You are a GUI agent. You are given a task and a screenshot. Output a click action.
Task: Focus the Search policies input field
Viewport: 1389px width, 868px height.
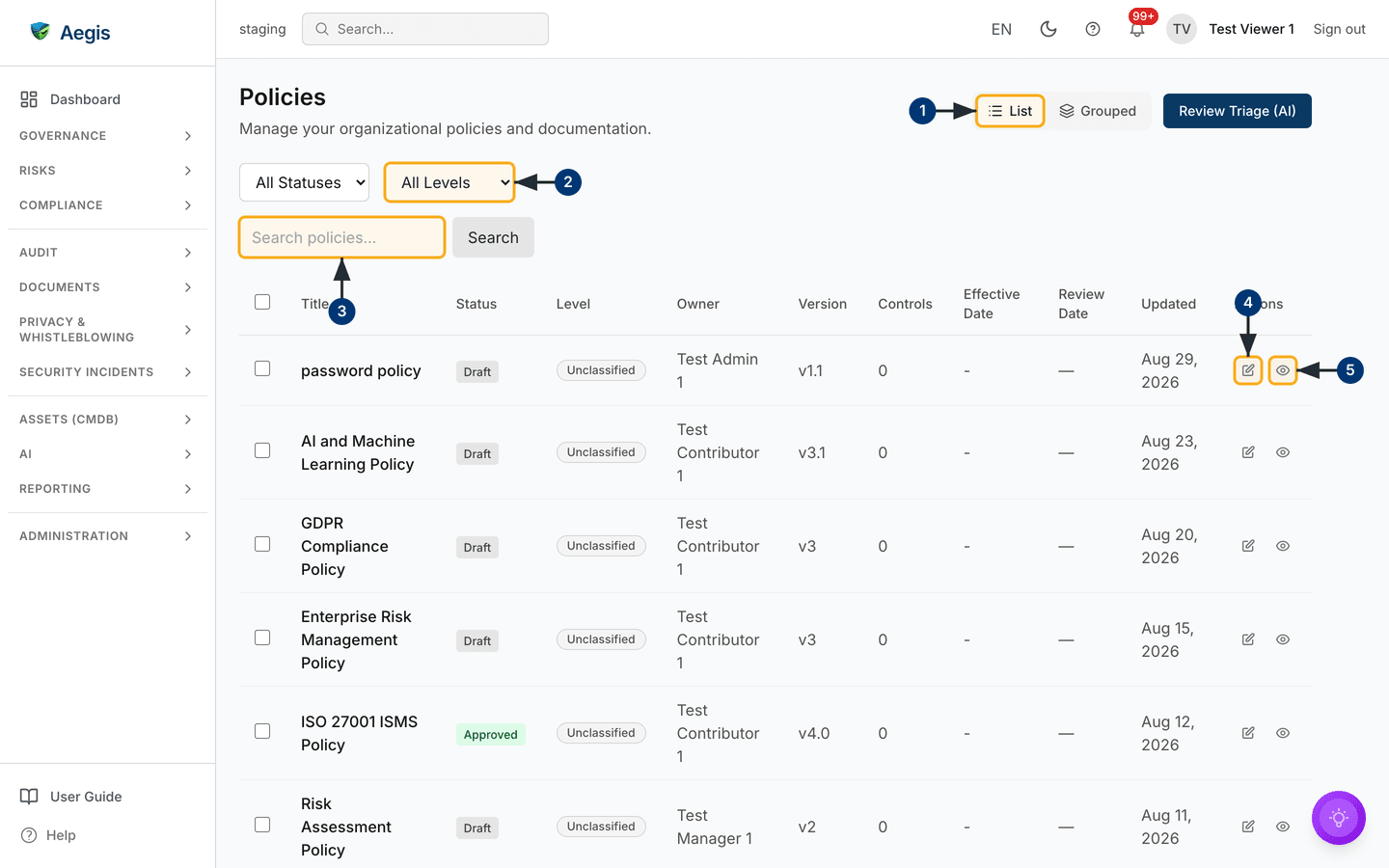(x=341, y=237)
